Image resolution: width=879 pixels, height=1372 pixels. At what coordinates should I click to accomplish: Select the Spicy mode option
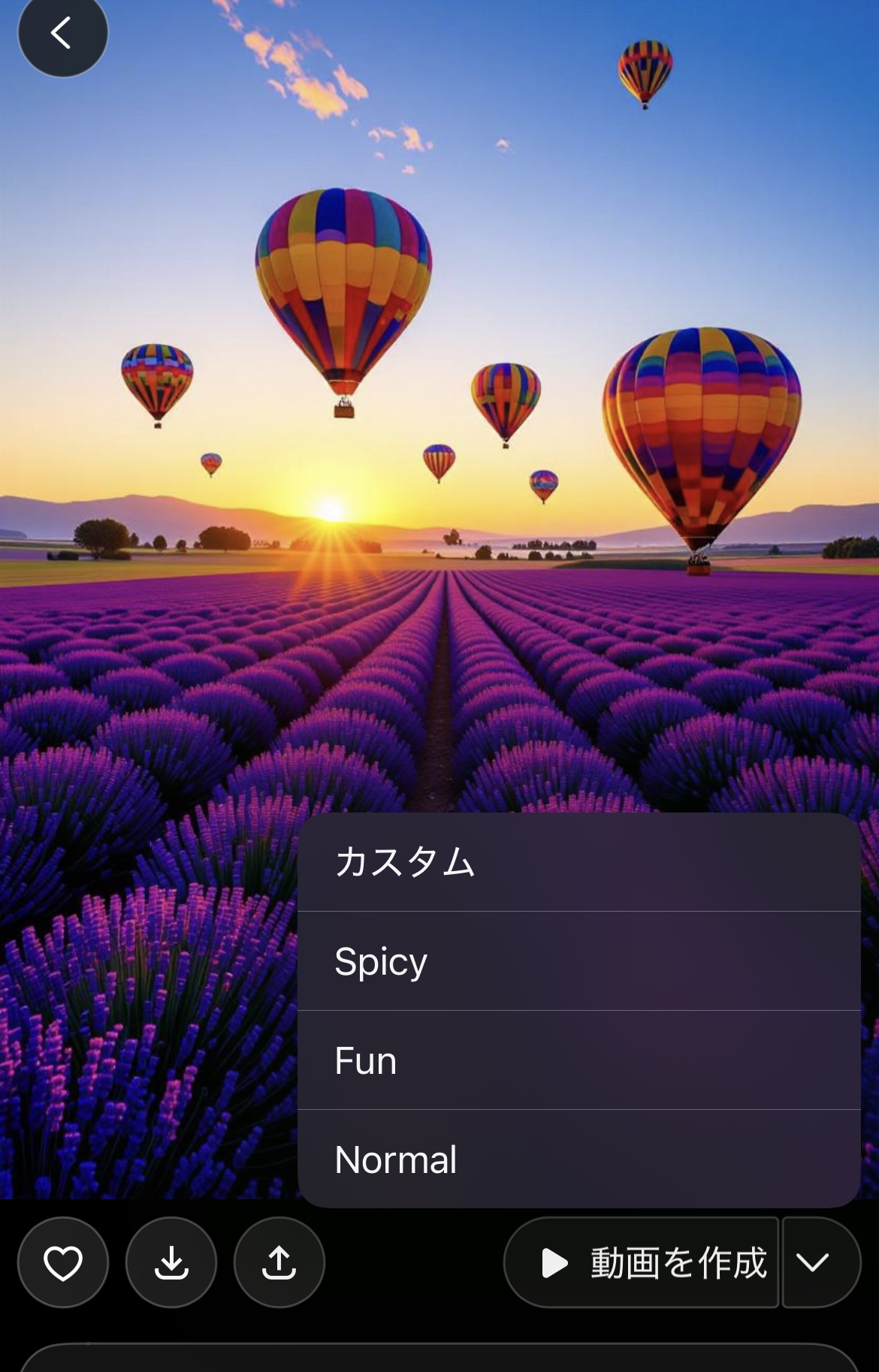click(x=579, y=961)
